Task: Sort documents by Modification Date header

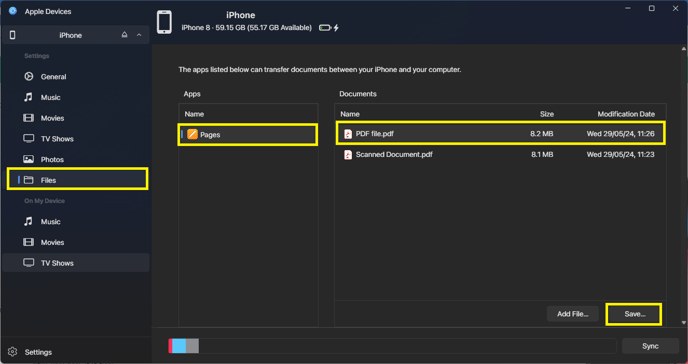Action: tap(626, 114)
